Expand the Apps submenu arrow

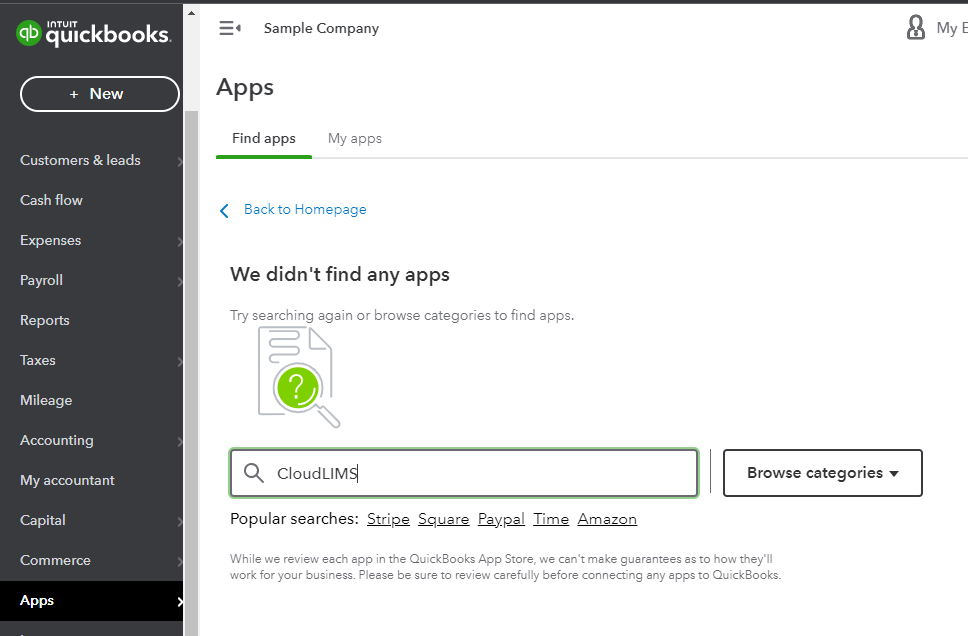pyautogui.click(x=180, y=602)
